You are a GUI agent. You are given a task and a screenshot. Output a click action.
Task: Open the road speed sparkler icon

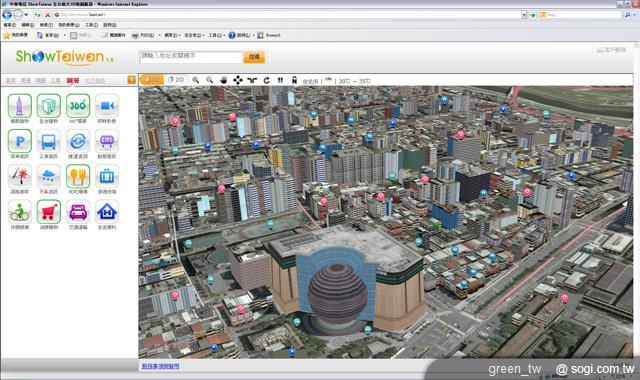[20, 176]
